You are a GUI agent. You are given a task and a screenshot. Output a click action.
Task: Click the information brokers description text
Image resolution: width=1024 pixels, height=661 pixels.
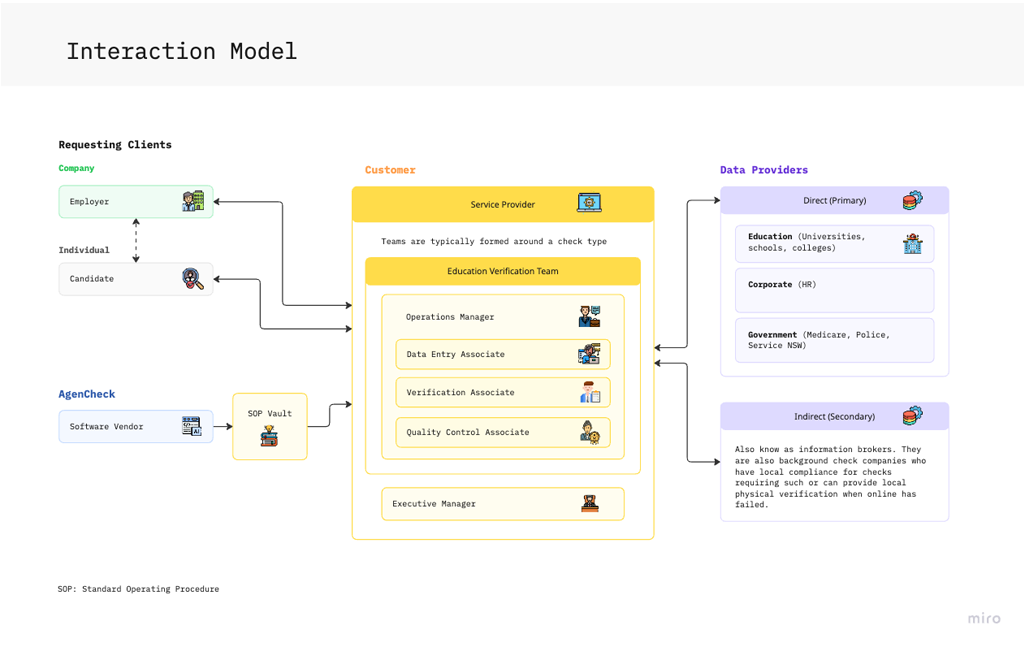point(830,477)
